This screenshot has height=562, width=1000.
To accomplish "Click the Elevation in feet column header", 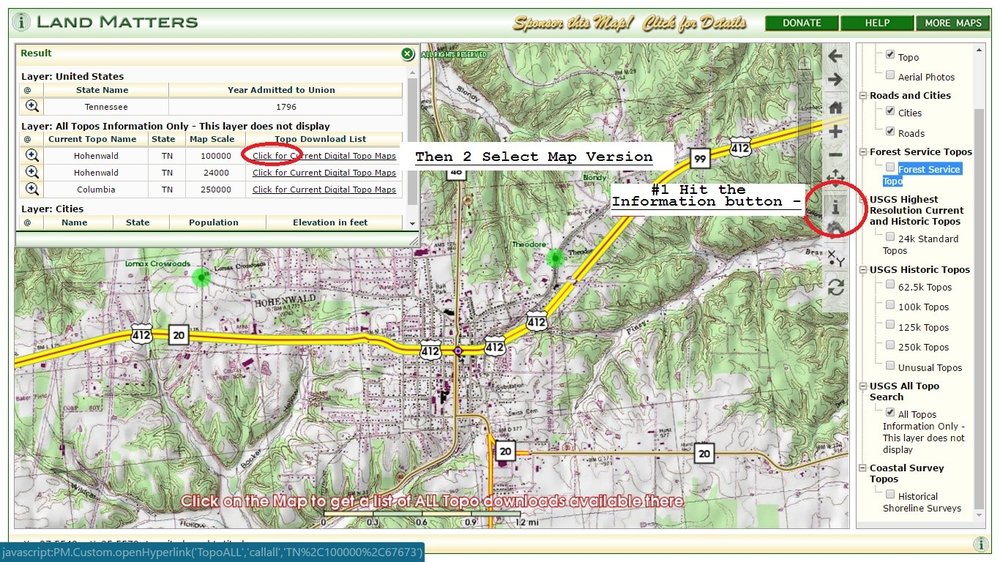I will (330, 223).
